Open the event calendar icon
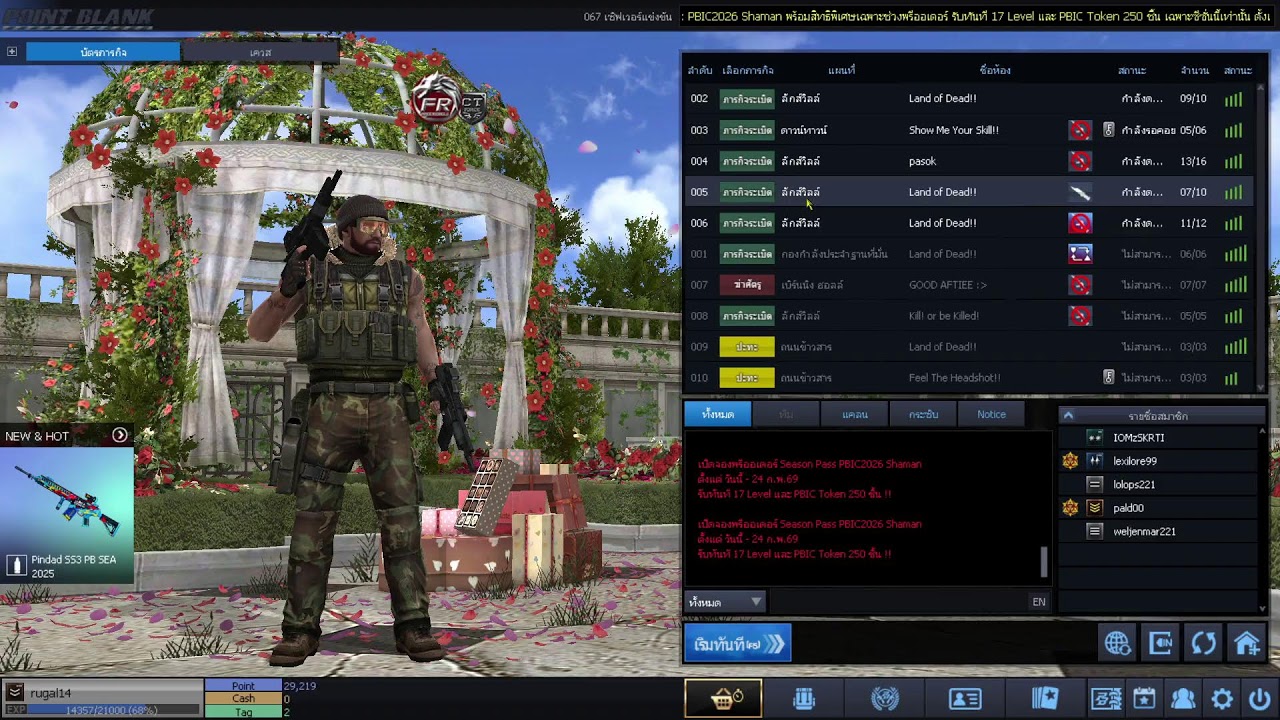 pos(1144,699)
